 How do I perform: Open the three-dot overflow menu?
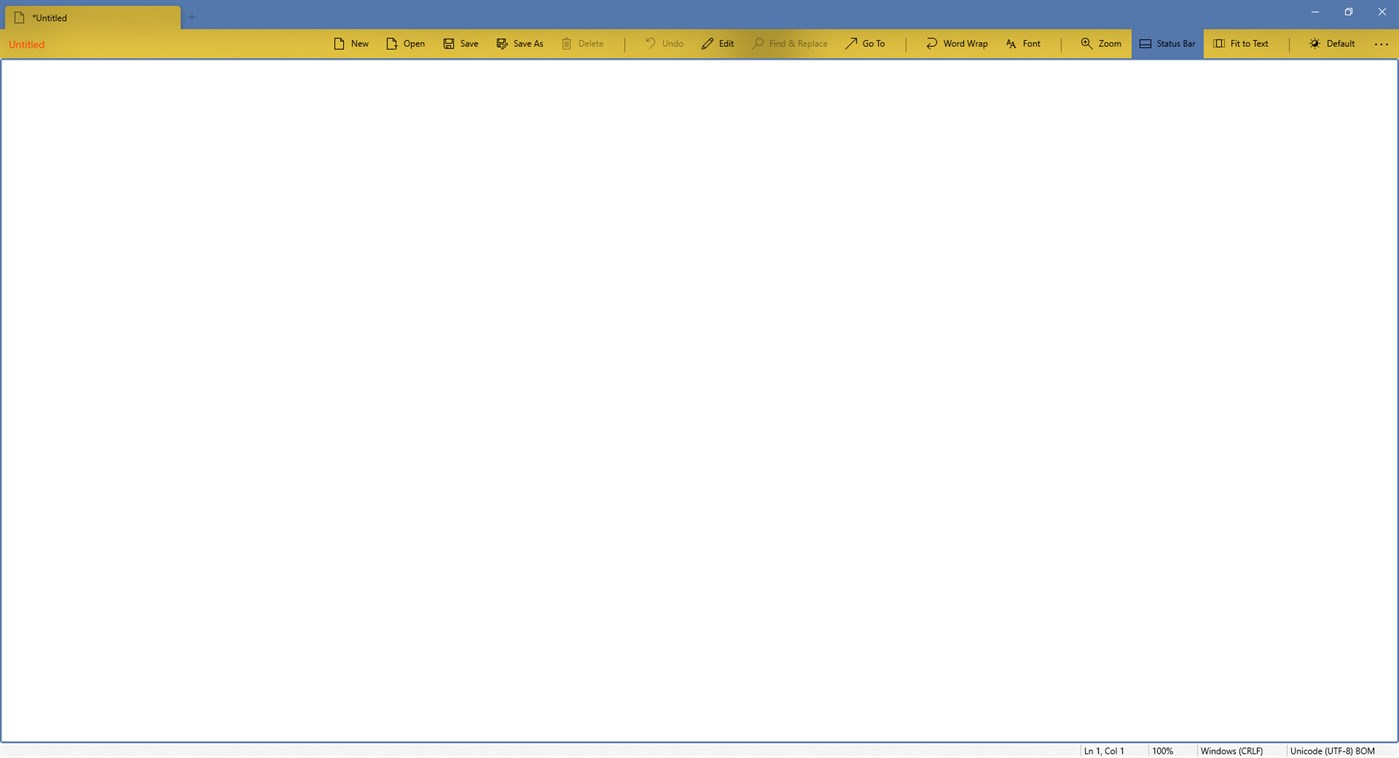coord(1381,43)
